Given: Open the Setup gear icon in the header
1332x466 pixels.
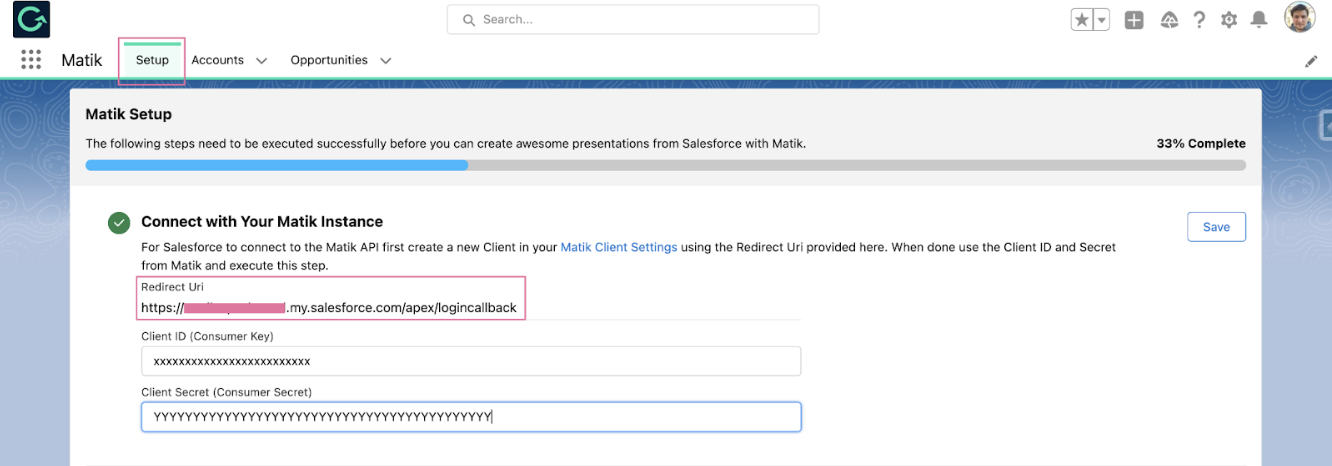Looking at the screenshot, I should (1229, 20).
